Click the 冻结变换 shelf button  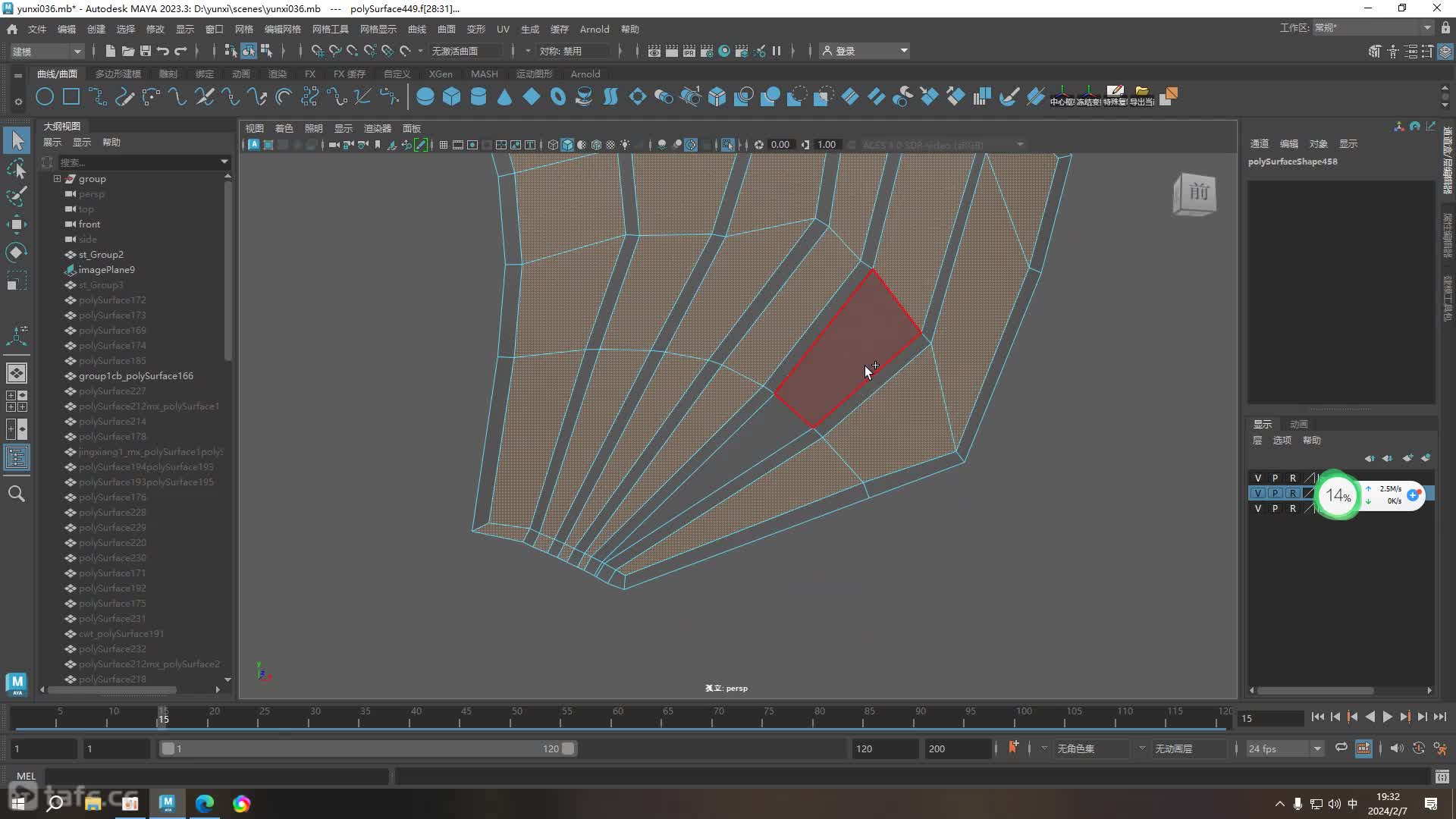[1088, 96]
